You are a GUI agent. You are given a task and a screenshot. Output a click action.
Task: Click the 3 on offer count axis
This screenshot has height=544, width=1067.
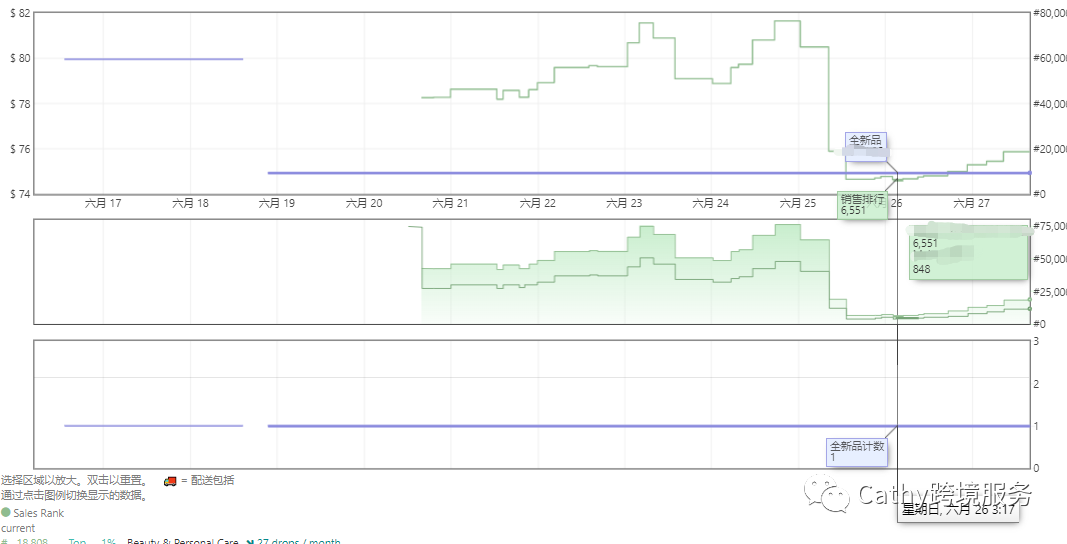click(x=1036, y=341)
